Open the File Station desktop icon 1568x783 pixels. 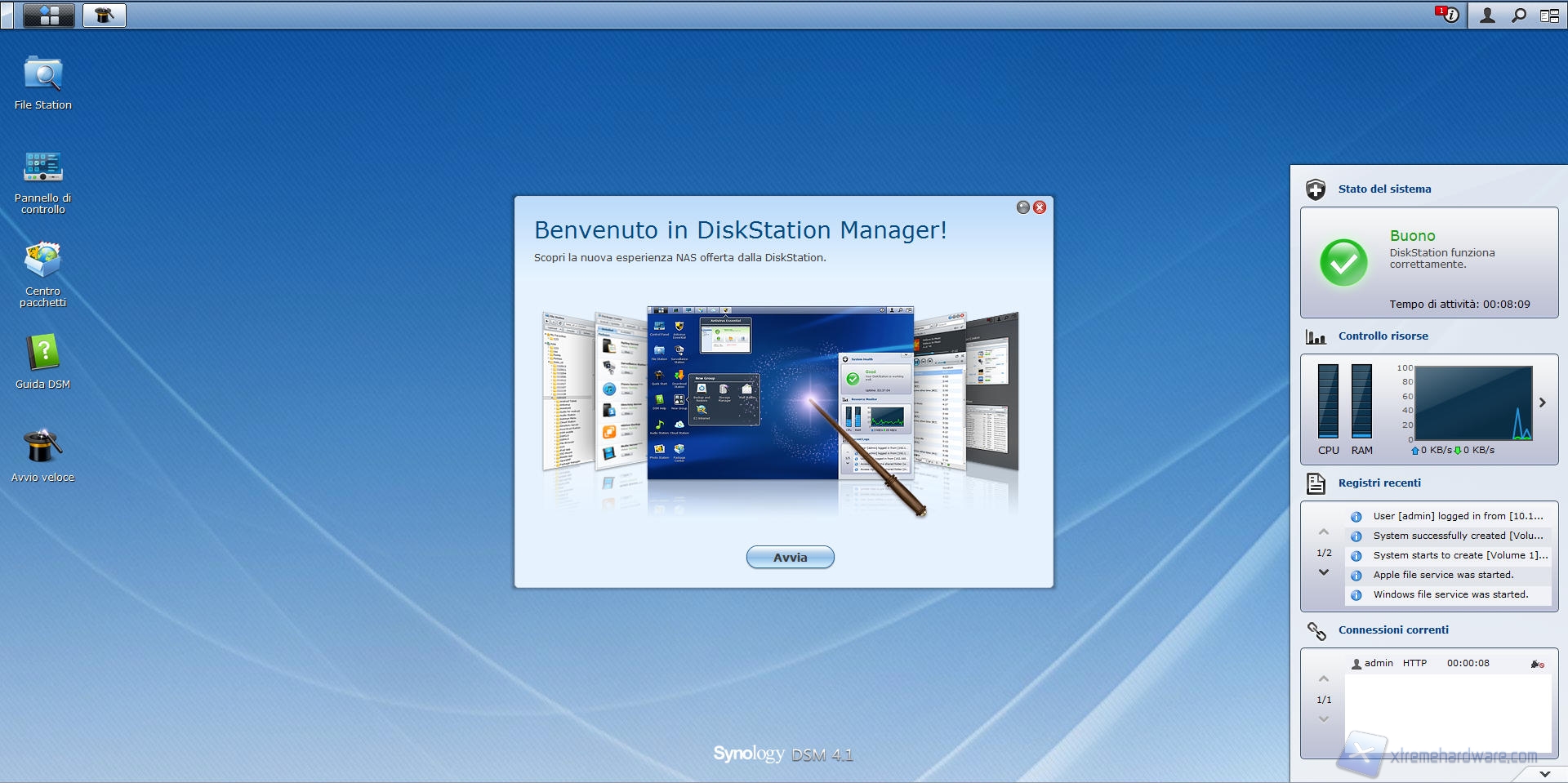43,76
